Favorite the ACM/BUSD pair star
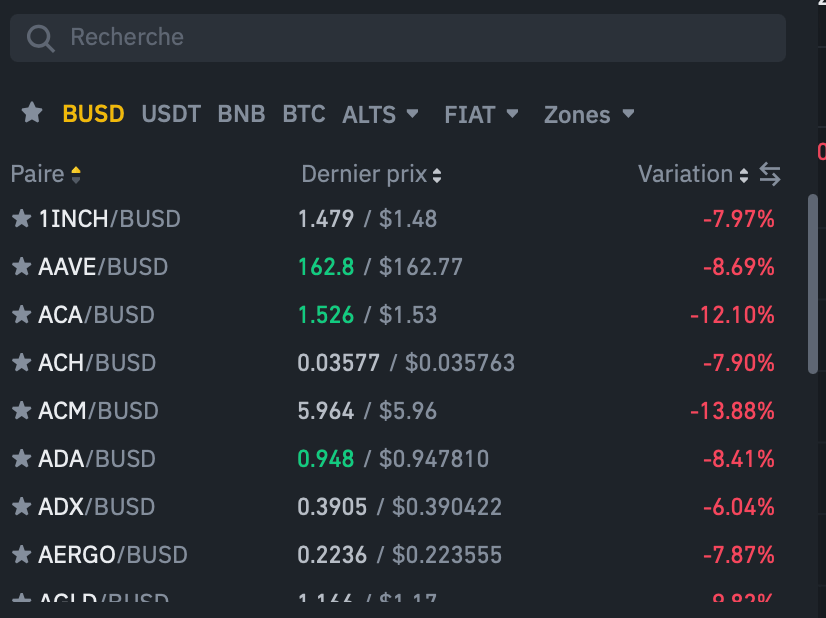 tap(19, 411)
